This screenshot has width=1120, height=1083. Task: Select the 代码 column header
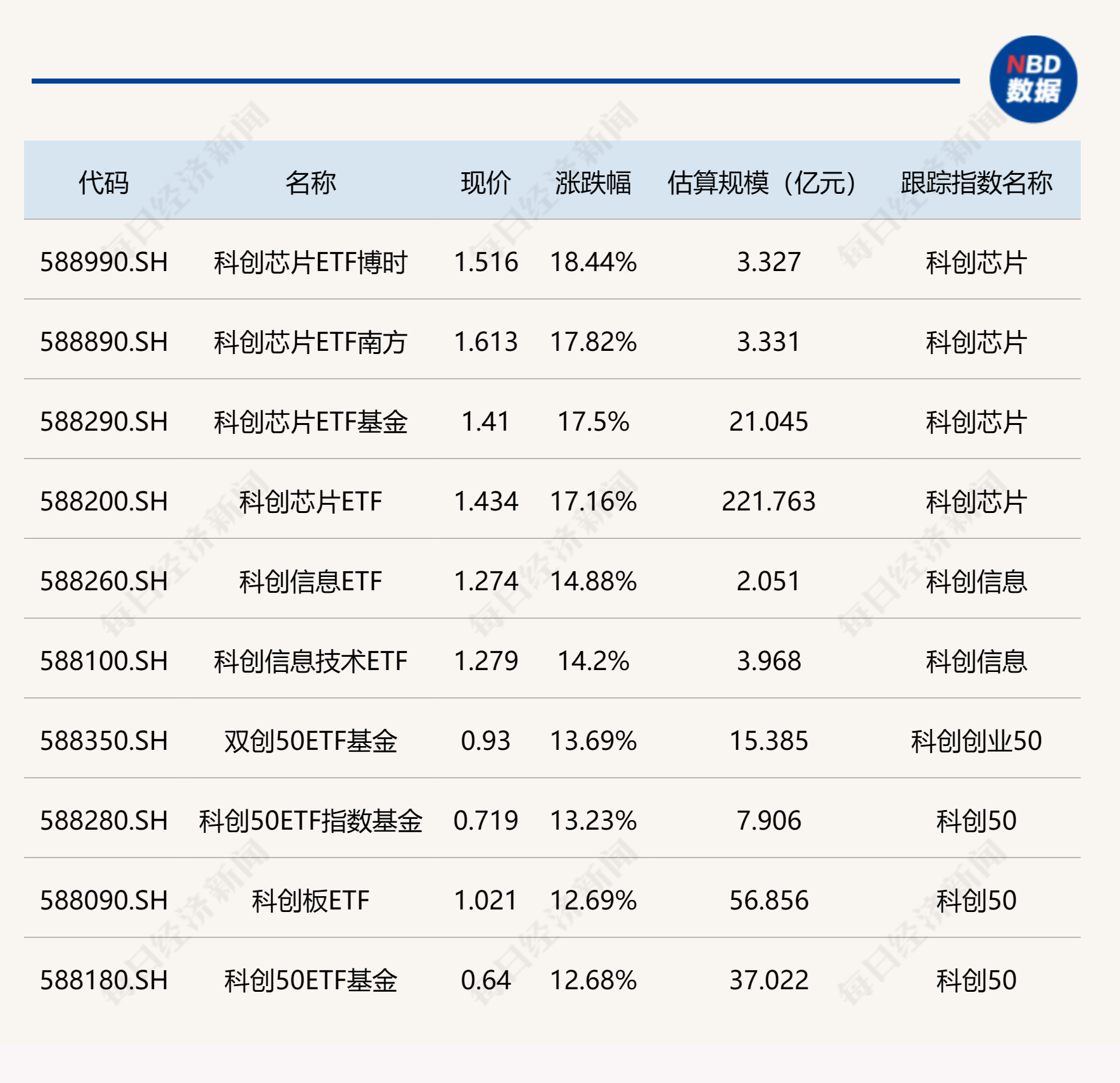(104, 183)
